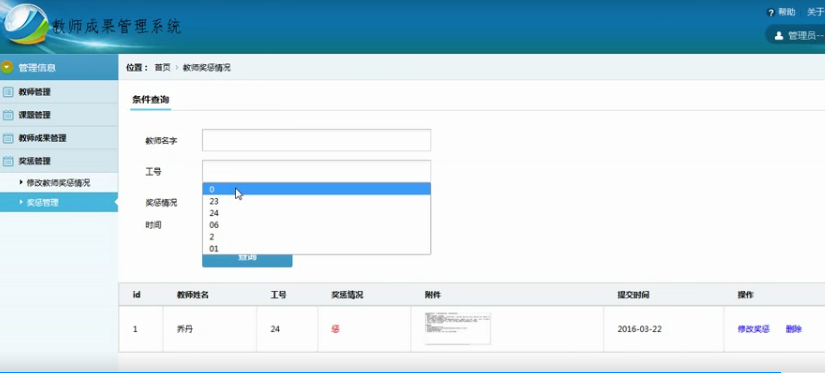Click the 提交时间 column header
Viewport: 825px width, 373px height.
(x=633, y=295)
